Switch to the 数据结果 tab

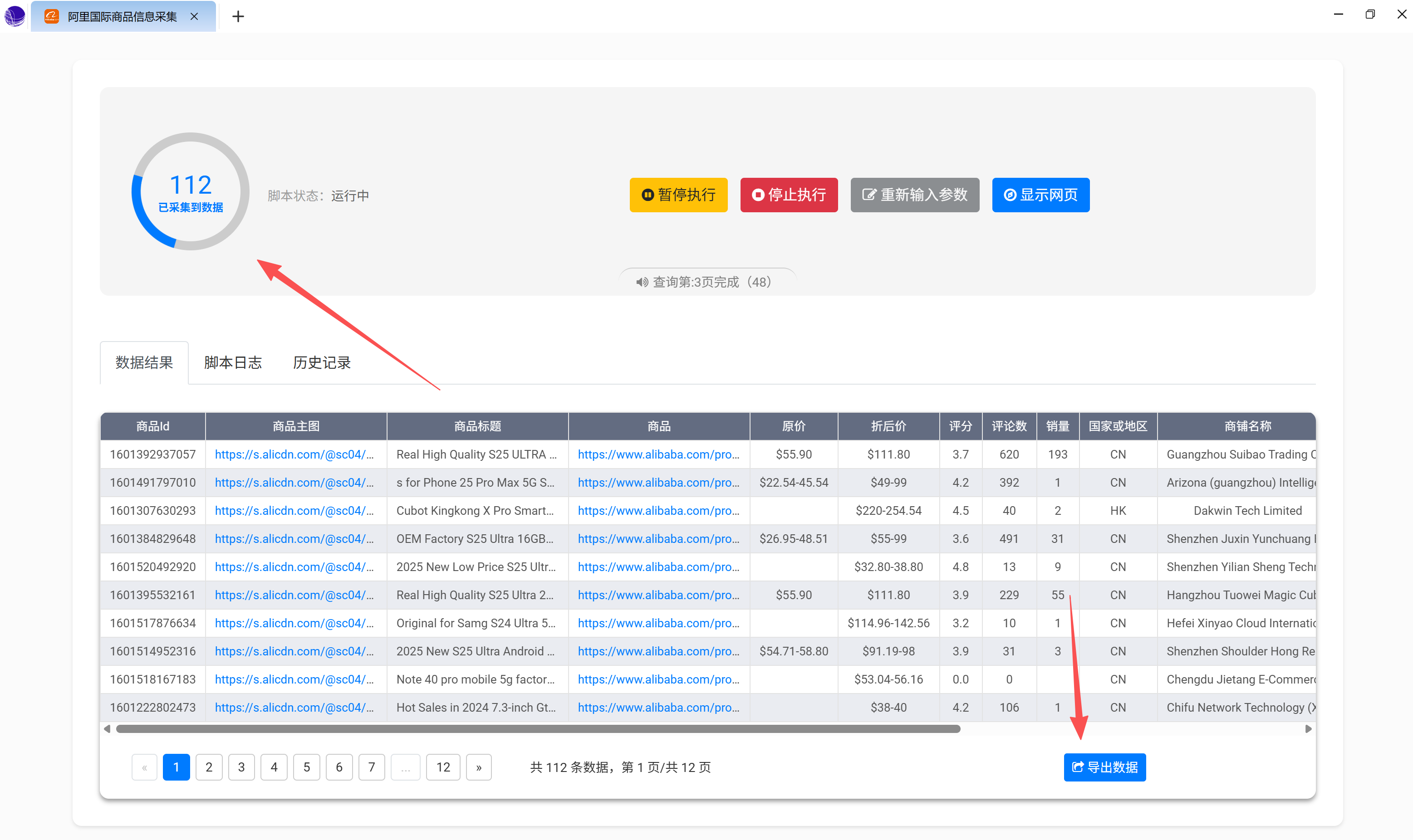(x=144, y=362)
